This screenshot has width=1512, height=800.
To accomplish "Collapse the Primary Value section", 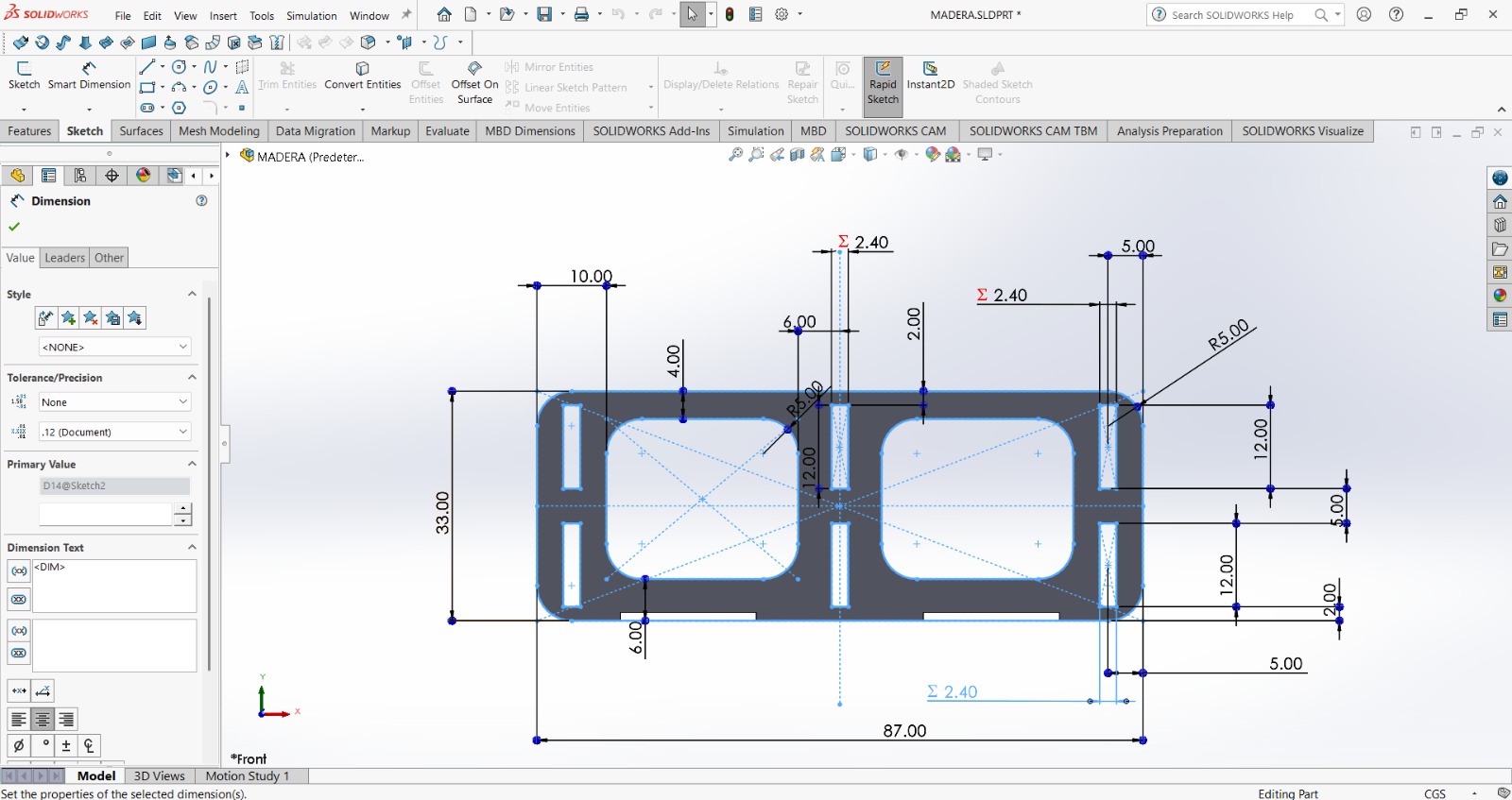I will (192, 464).
